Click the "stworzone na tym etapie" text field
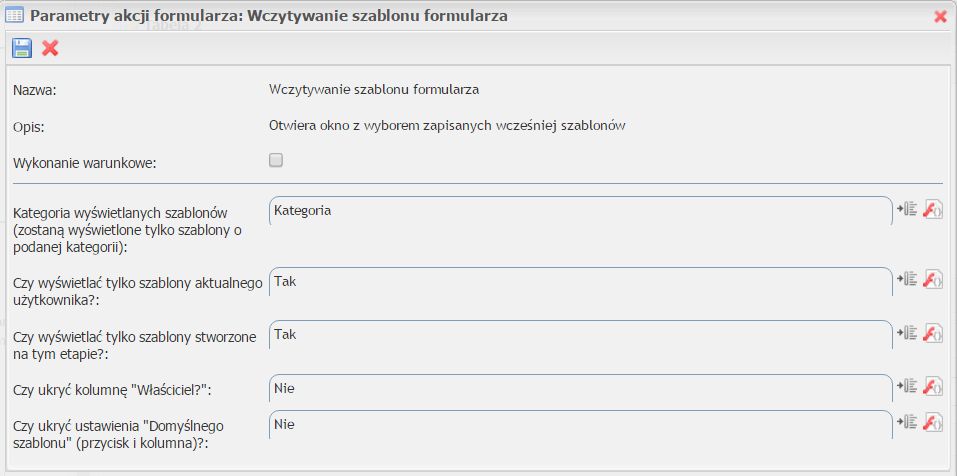The image size is (957, 476). pos(580,334)
